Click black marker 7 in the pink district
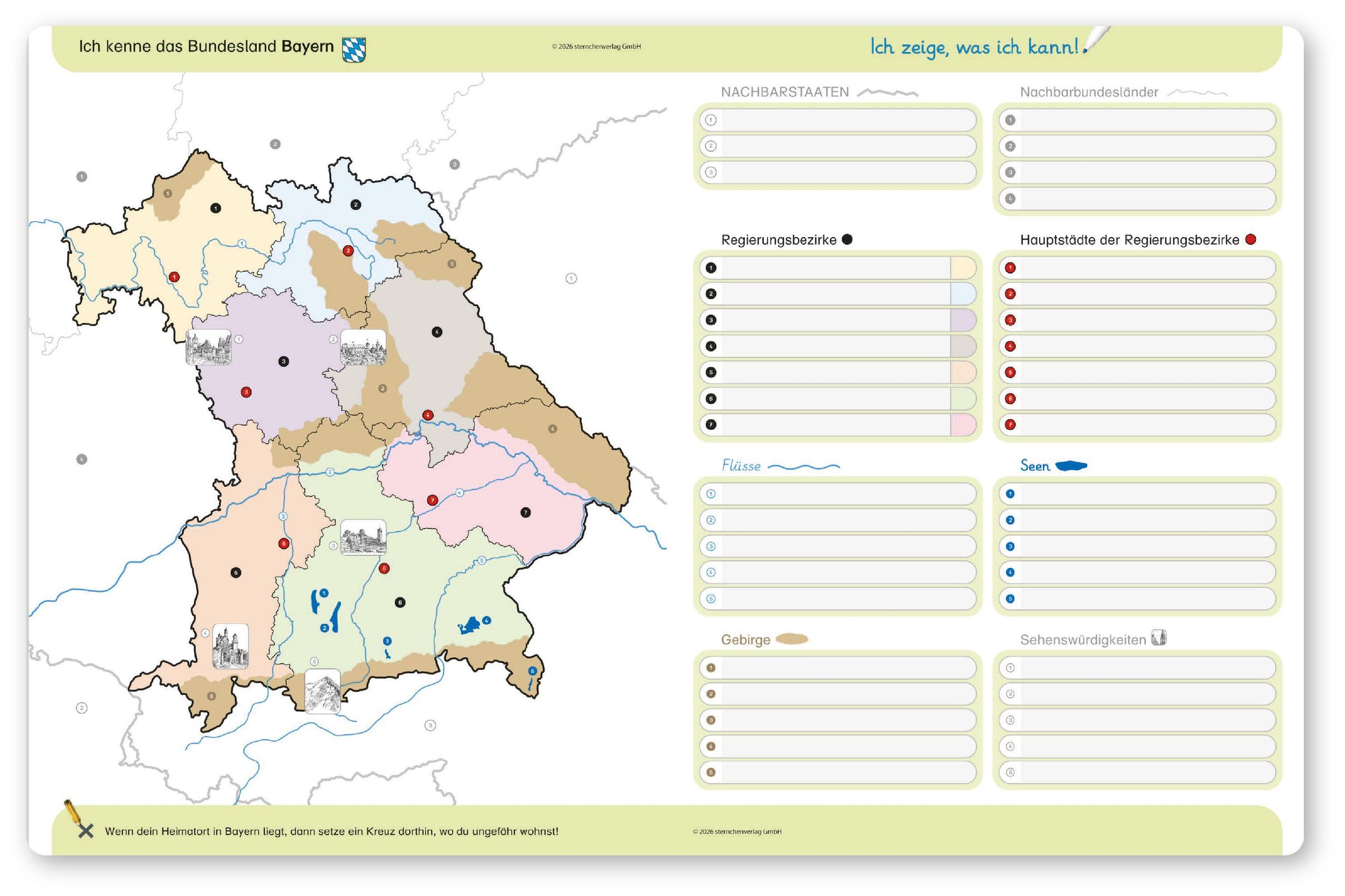 click(x=525, y=513)
